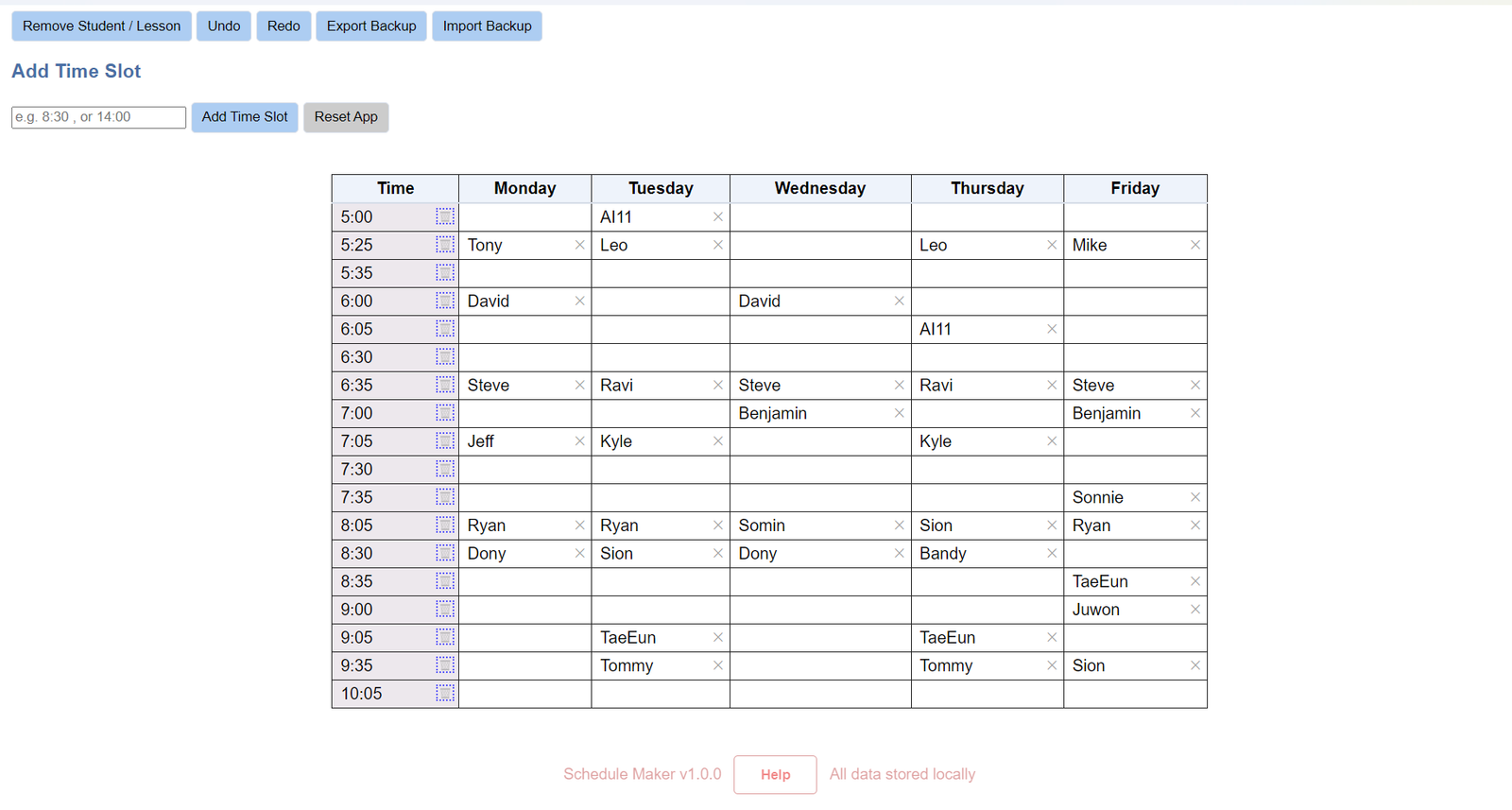Hit the trash icon on the 6:05 row
This screenshot has width=1512, height=810.
pyautogui.click(x=444, y=329)
